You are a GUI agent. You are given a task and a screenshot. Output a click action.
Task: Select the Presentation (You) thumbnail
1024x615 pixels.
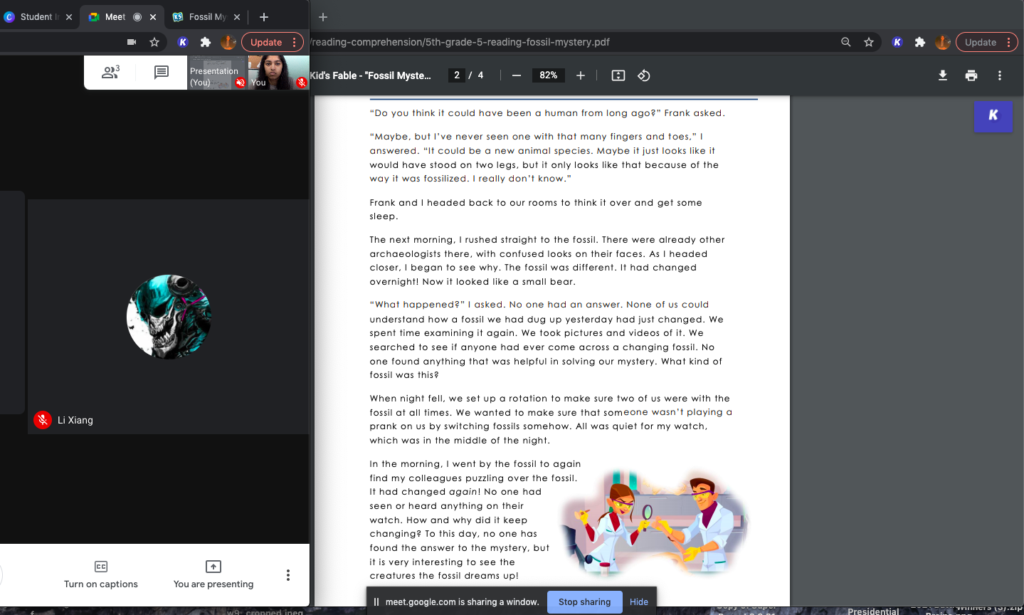coord(217,72)
